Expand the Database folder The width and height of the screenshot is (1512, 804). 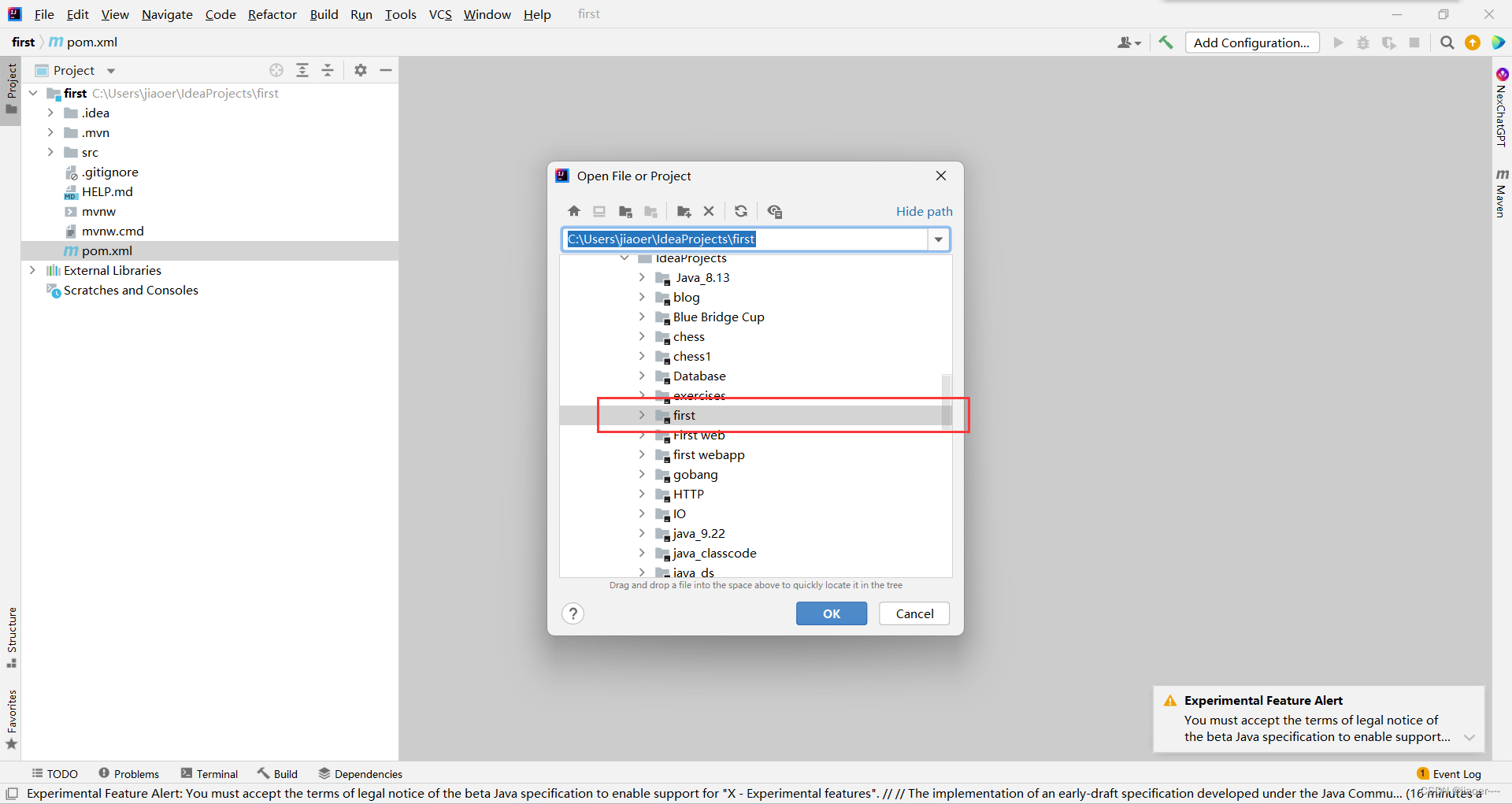click(x=642, y=376)
